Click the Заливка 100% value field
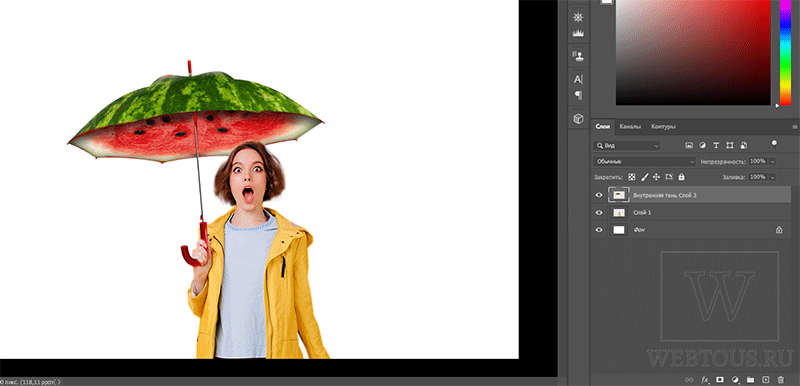800x386 pixels. pos(758,177)
